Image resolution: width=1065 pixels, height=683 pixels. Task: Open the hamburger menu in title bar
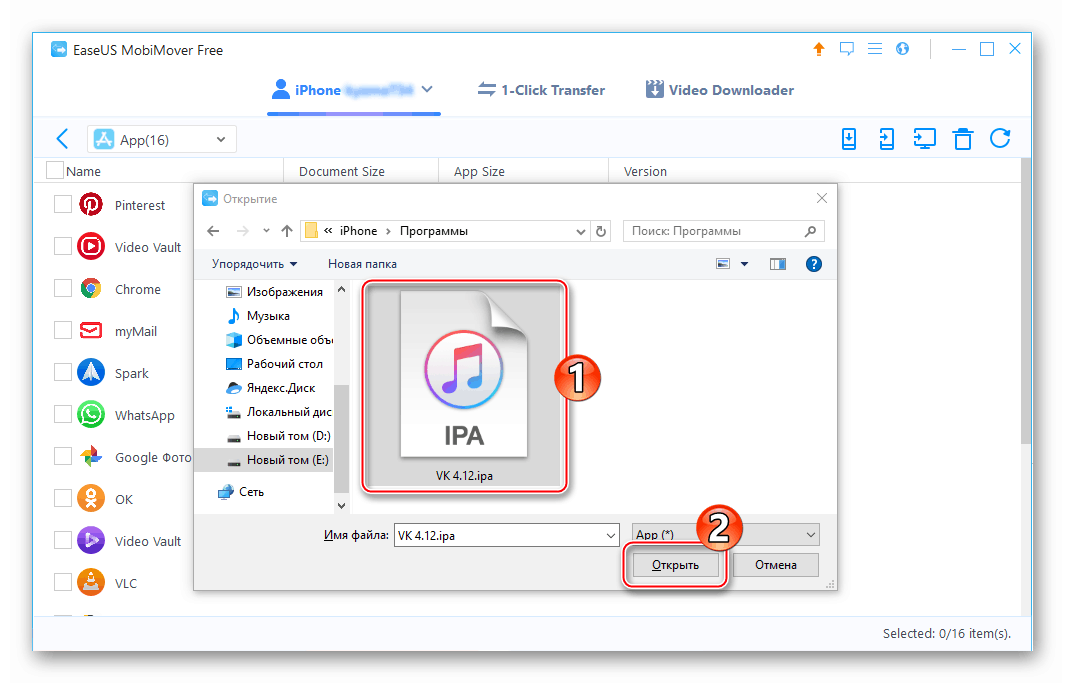[x=875, y=49]
